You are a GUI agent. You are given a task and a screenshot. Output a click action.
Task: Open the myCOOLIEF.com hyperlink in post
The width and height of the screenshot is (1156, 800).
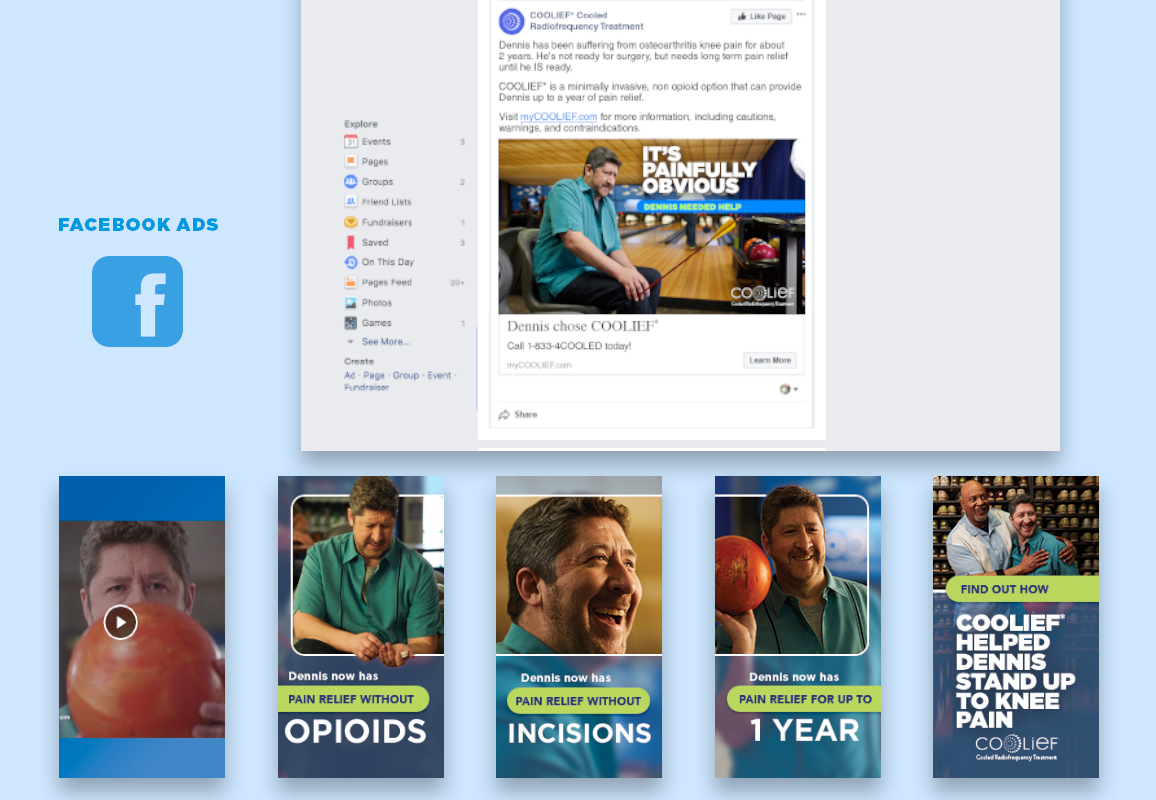pos(558,116)
